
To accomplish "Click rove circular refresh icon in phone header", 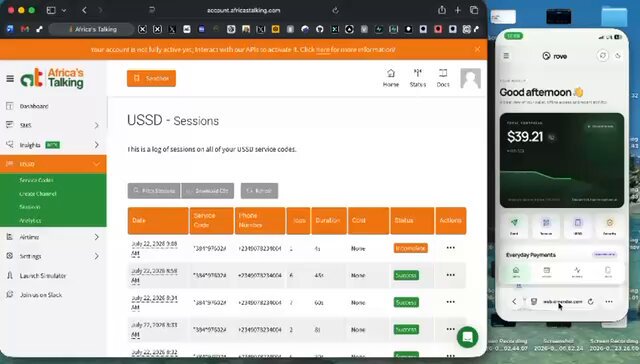I will pyautogui.click(x=603, y=55).
